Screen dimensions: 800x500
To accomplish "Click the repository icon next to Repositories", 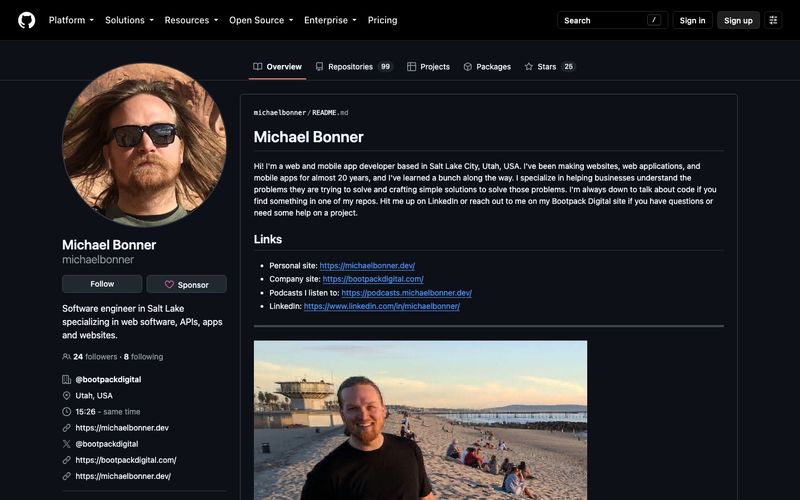I will (x=319, y=67).
